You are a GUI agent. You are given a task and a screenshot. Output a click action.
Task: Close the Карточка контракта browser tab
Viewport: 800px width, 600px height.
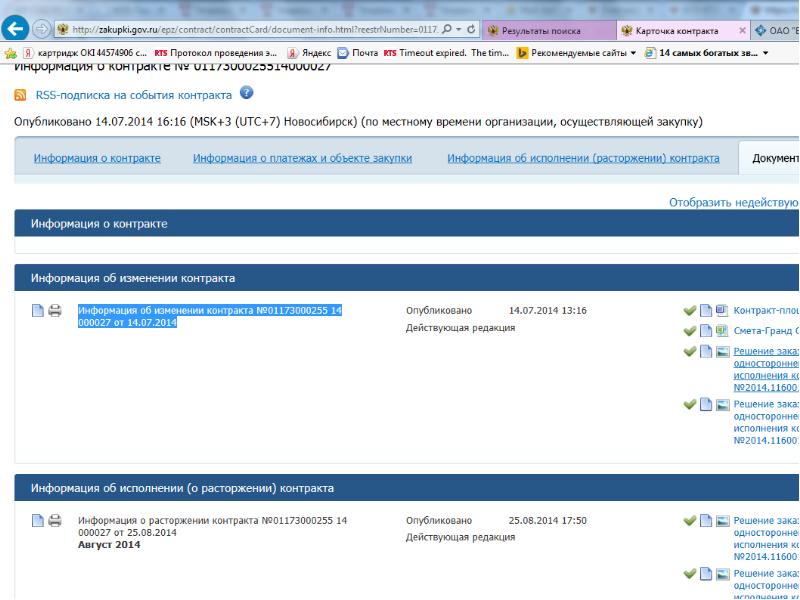[742, 30]
